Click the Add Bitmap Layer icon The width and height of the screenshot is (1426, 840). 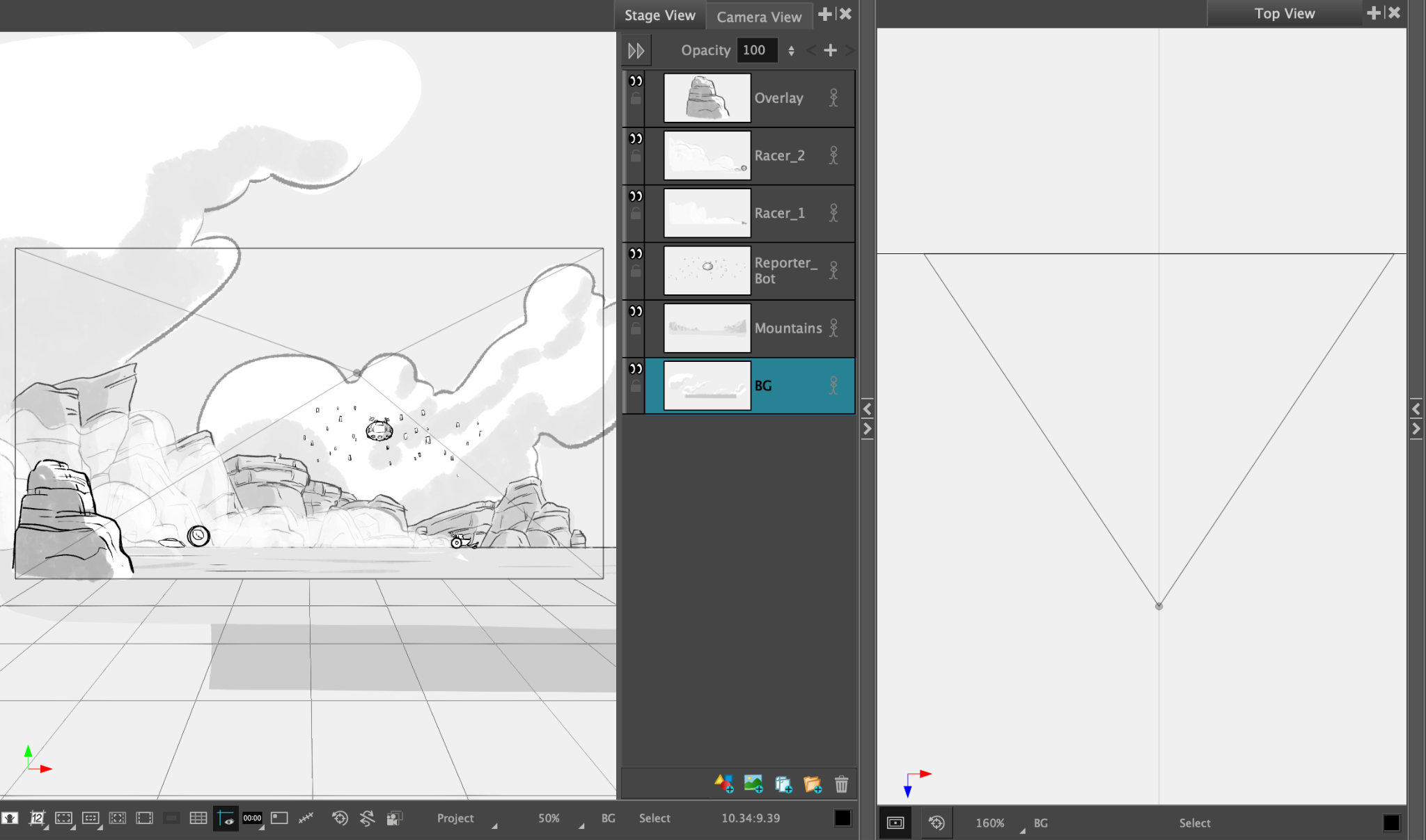[x=753, y=784]
